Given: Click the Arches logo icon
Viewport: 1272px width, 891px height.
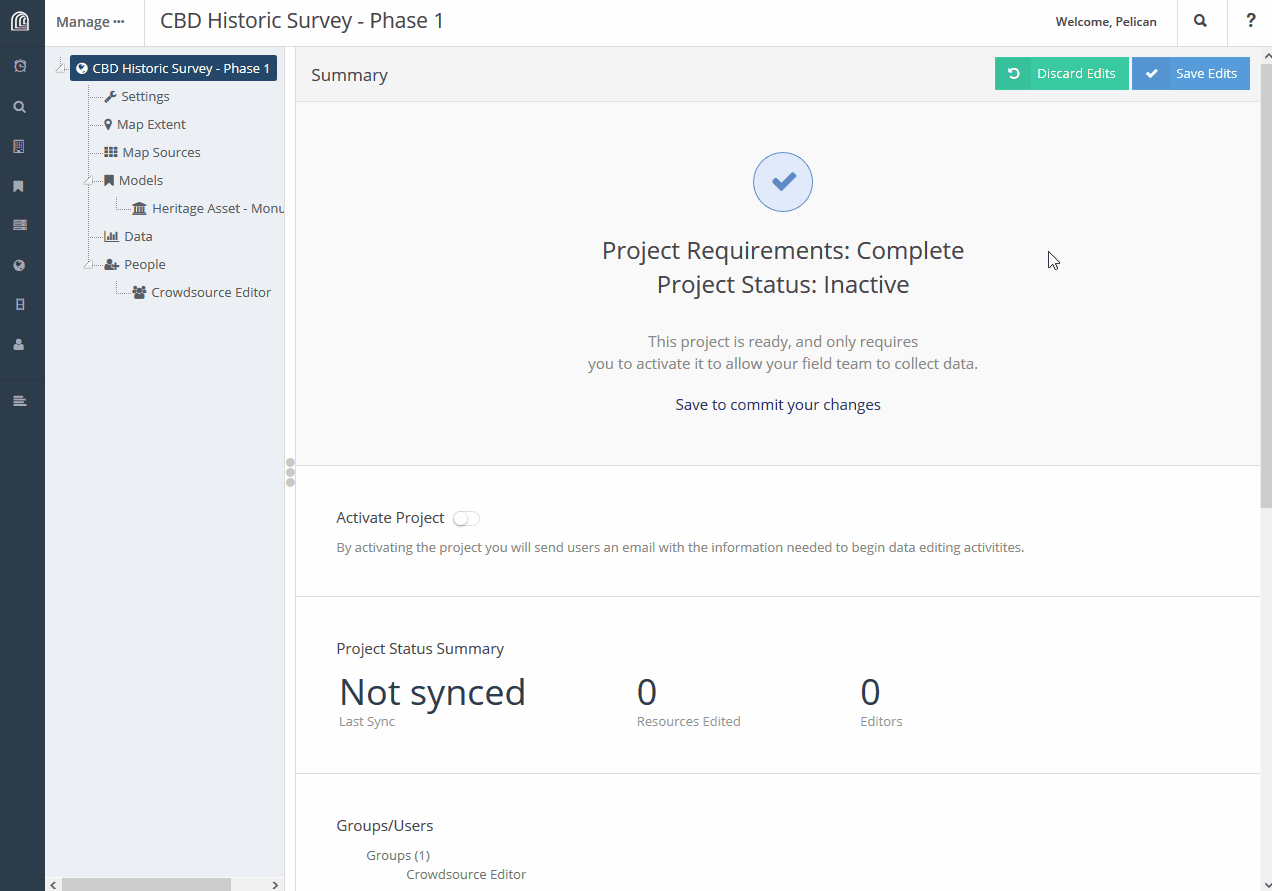Looking at the screenshot, I should 20,21.
